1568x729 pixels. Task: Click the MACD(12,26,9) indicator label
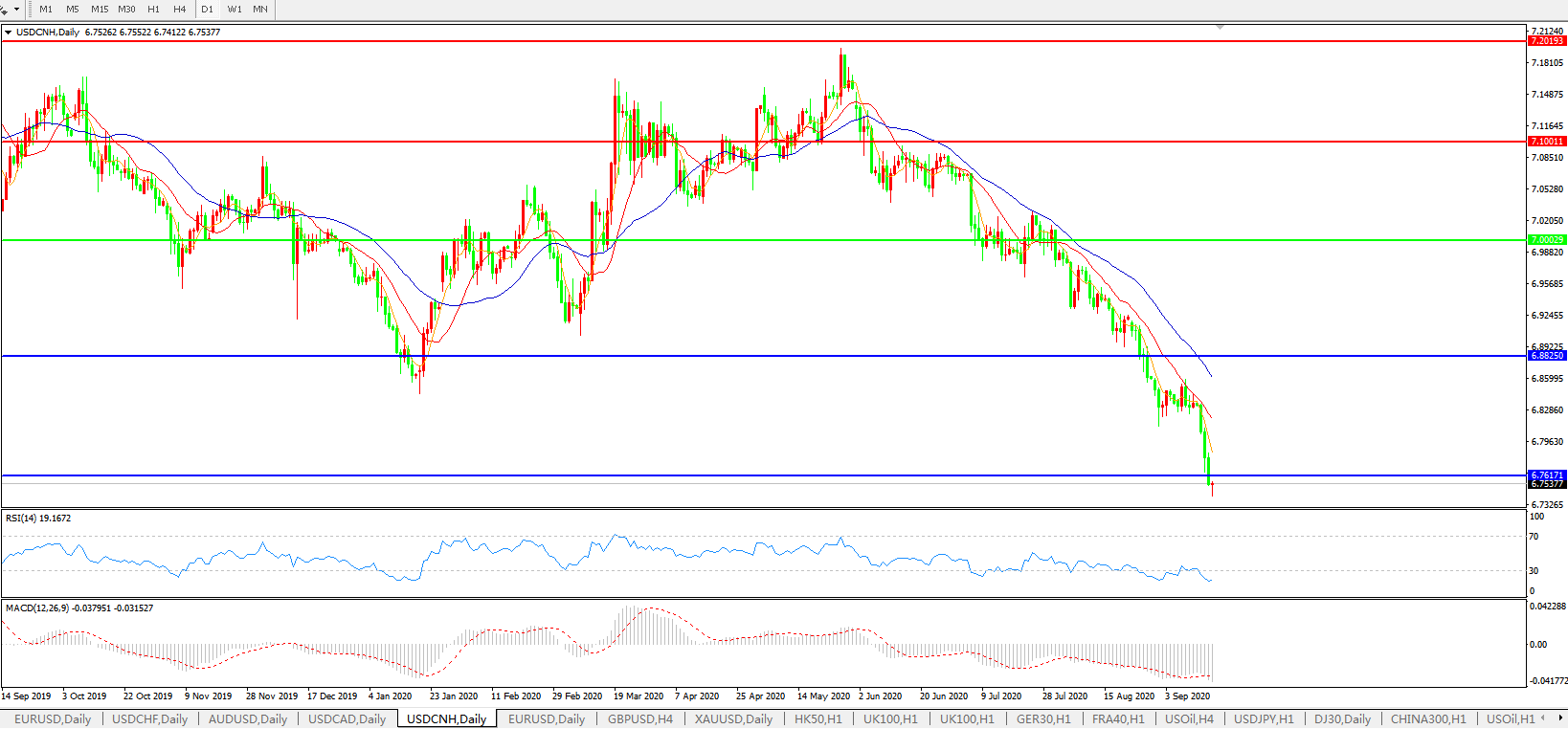[x=78, y=608]
